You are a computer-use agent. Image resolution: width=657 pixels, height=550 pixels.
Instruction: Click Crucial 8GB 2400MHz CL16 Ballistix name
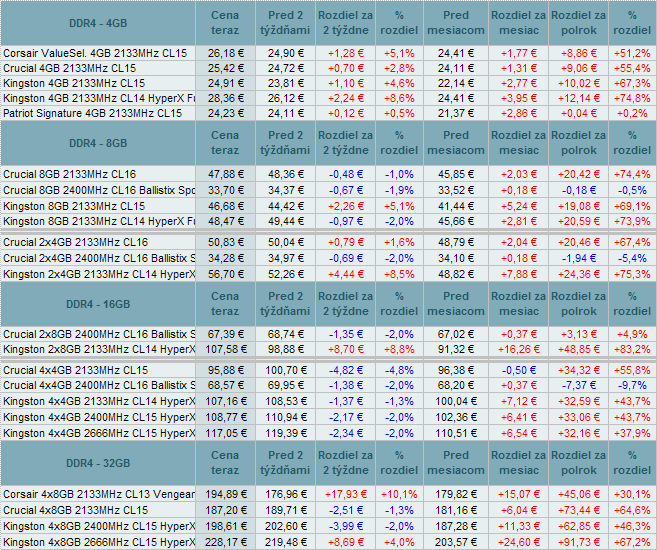pos(99,190)
